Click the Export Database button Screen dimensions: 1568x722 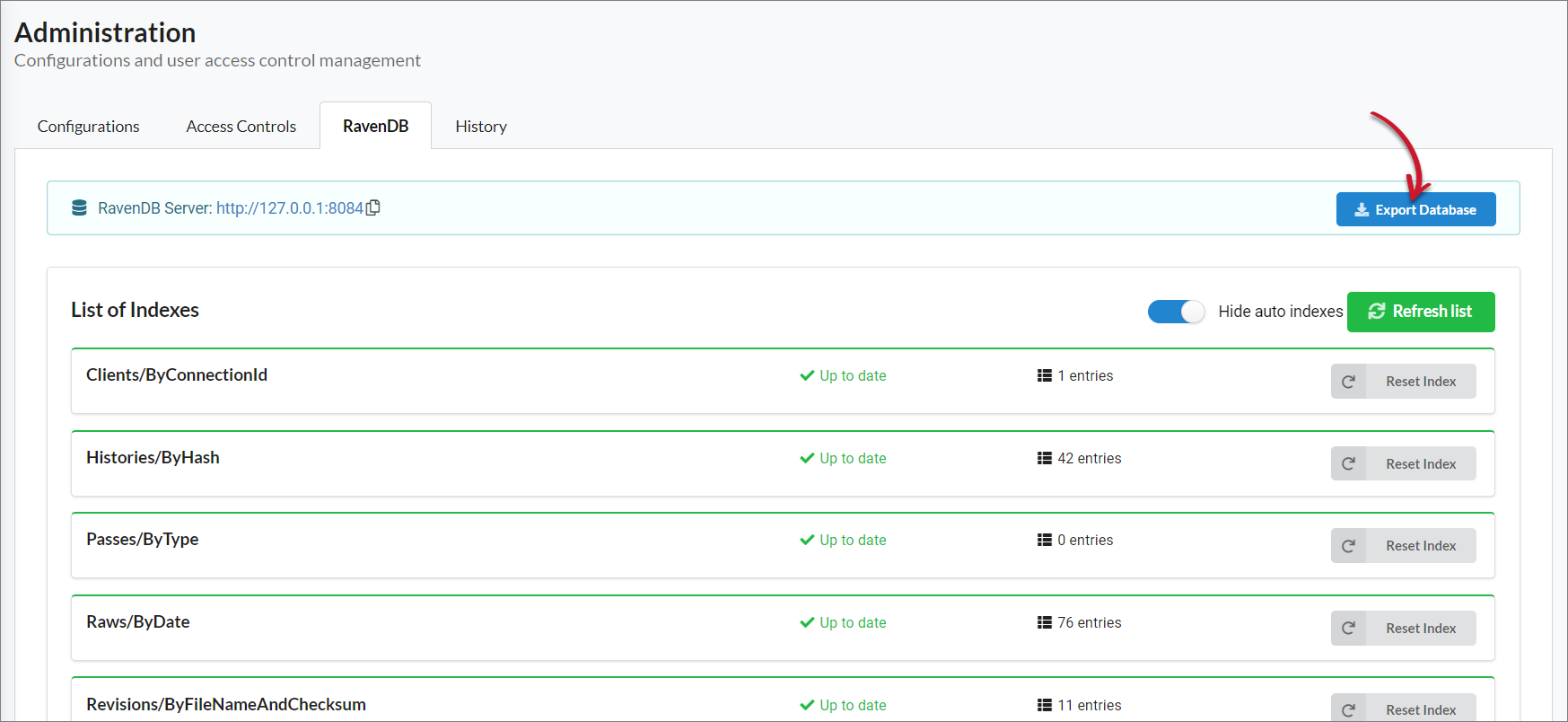click(x=1415, y=209)
